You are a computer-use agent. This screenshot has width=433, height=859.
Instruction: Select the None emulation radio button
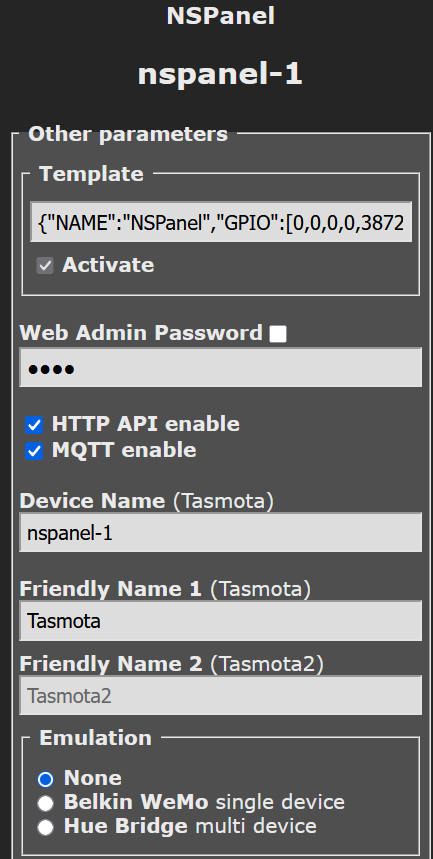pos(45,779)
